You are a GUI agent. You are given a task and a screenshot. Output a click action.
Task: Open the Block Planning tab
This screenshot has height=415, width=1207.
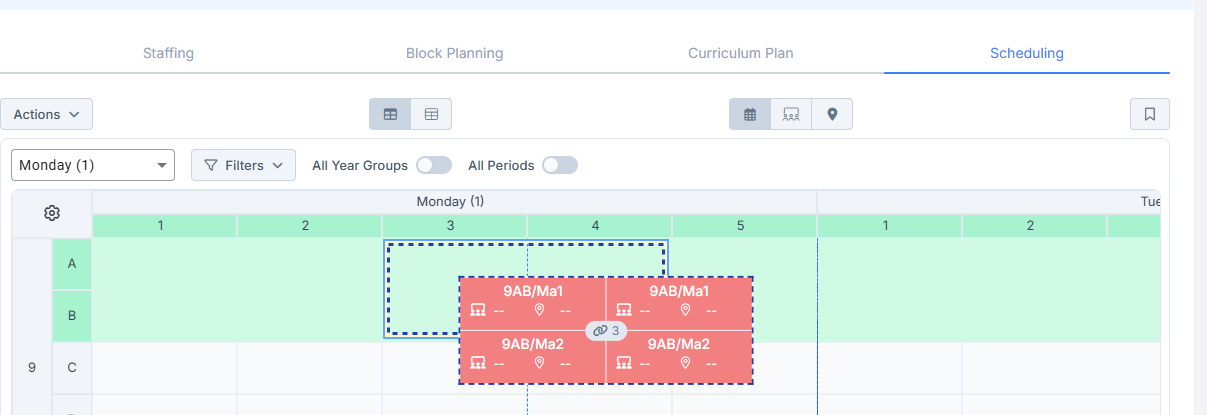coord(454,53)
